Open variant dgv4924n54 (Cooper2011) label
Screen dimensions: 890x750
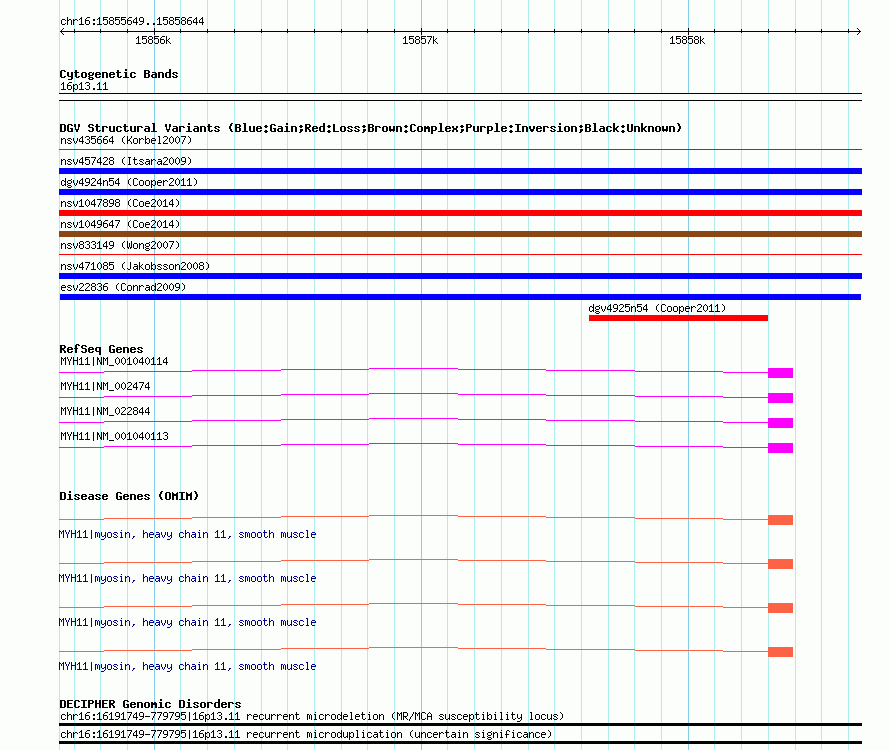click(129, 182)
